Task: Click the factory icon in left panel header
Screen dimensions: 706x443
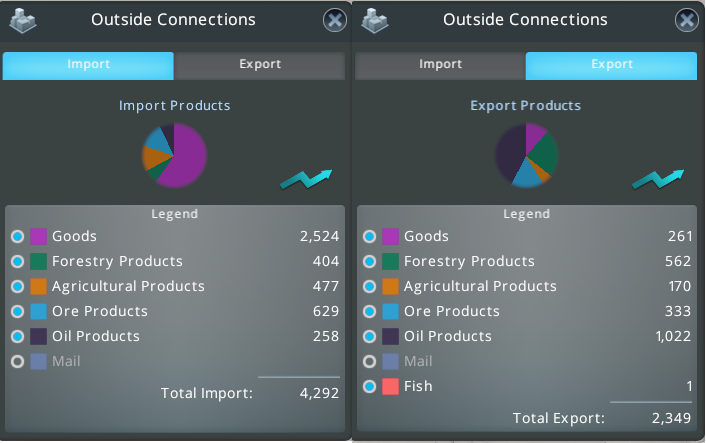Action: [x=23, y=19]
